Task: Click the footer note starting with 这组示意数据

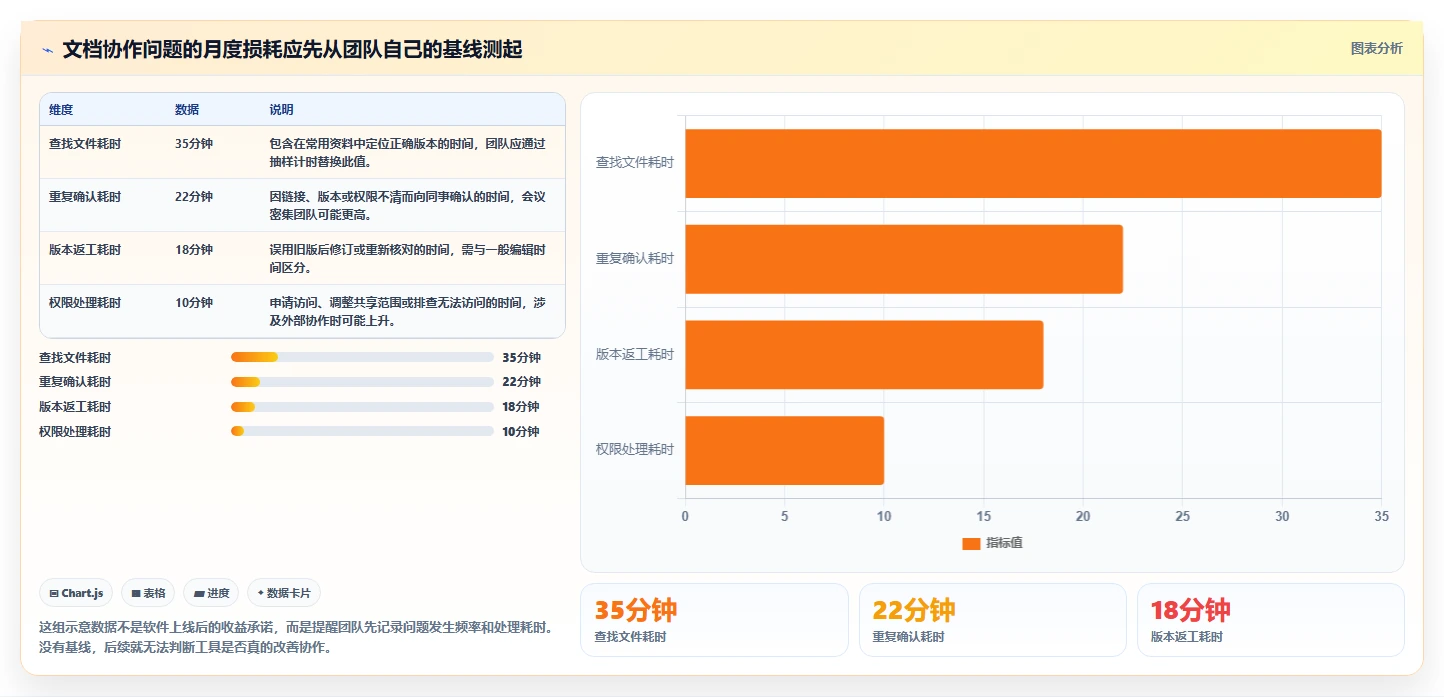Action: point(296,637)
